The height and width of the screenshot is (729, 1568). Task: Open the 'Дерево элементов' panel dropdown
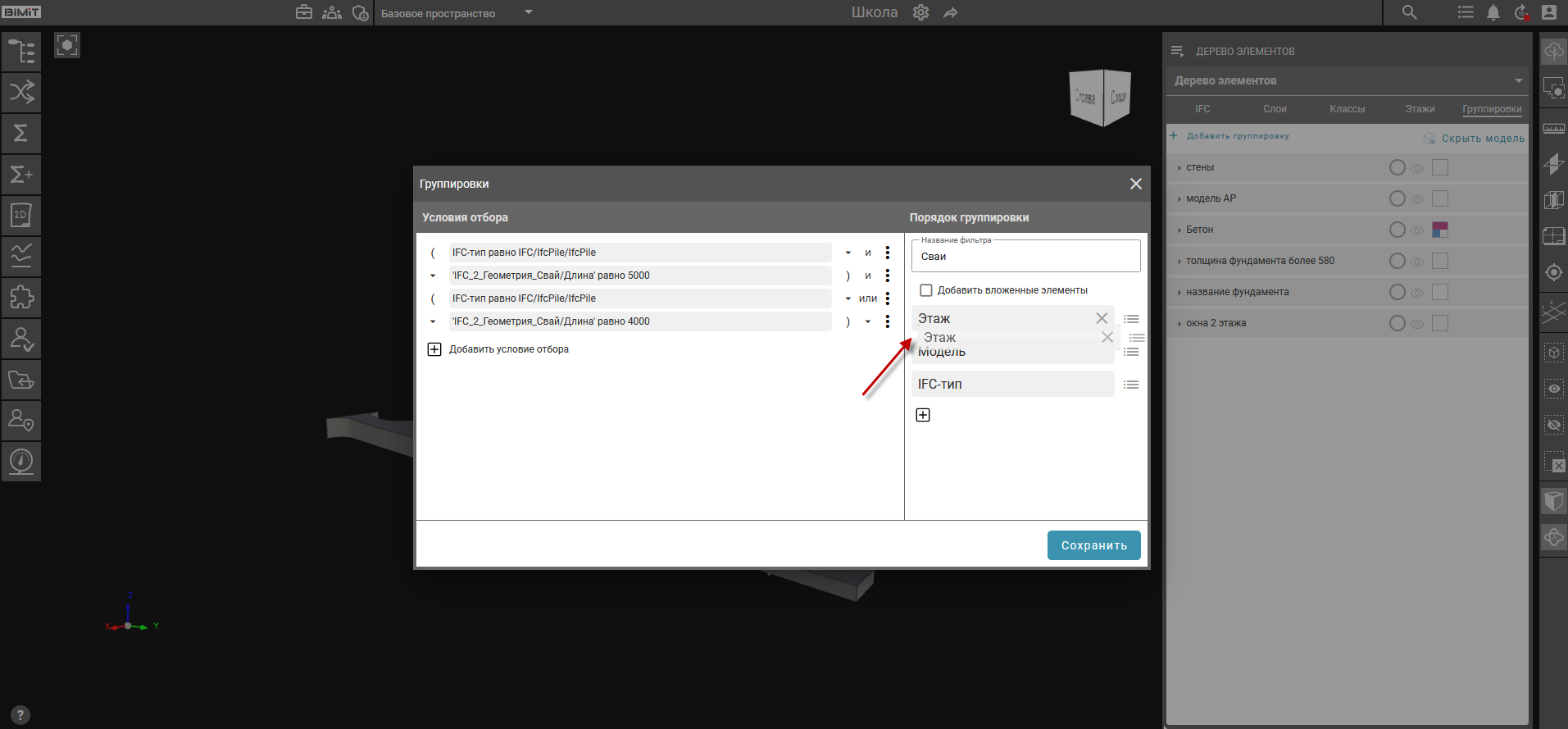[1518, 80]
